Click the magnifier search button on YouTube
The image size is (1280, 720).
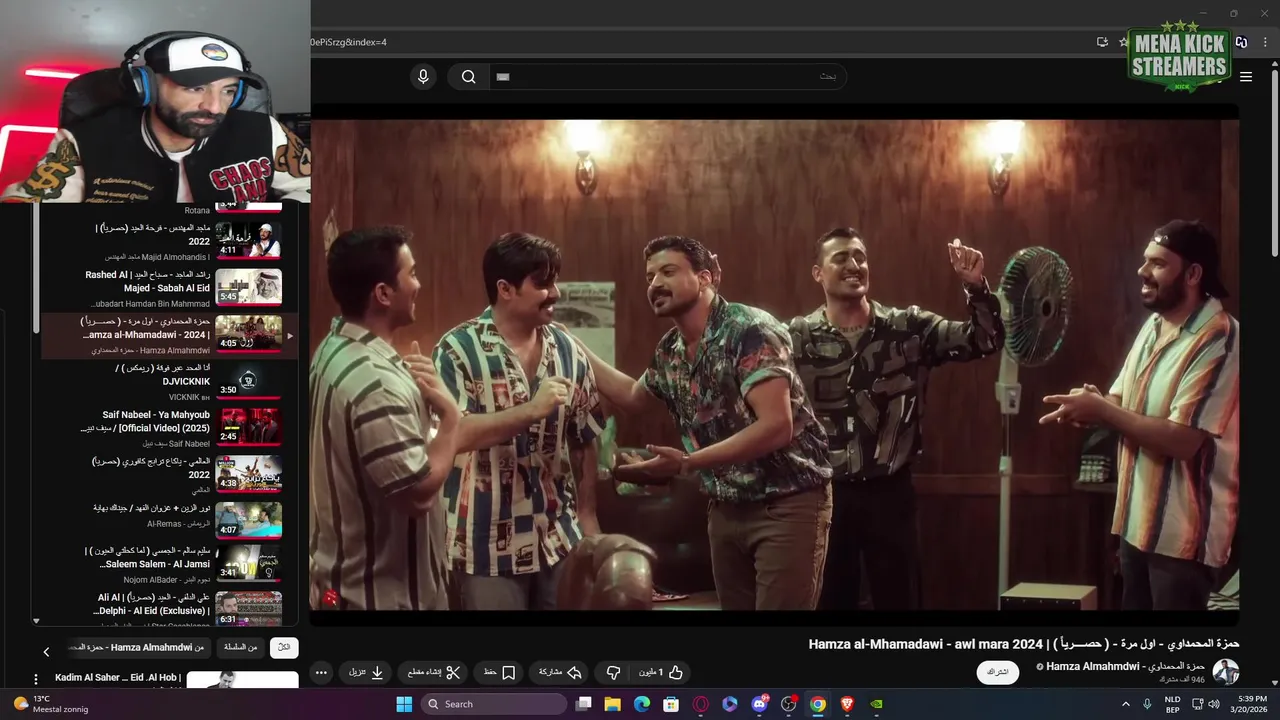click(x=468, y=77)
